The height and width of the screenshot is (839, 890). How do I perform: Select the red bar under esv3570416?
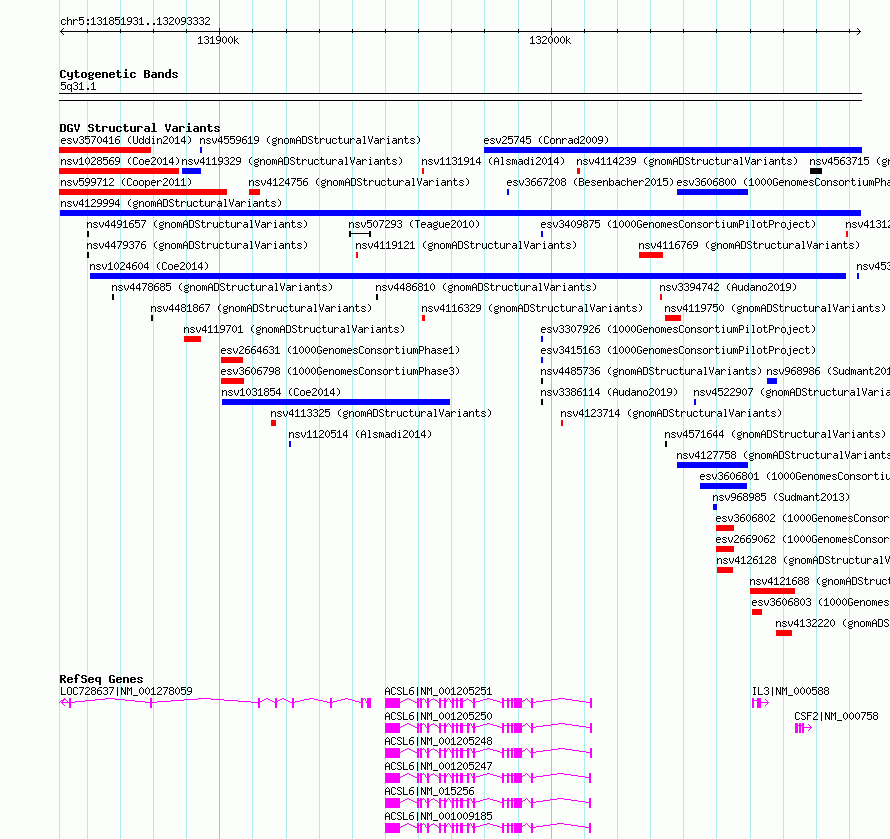tap(105, 150)
